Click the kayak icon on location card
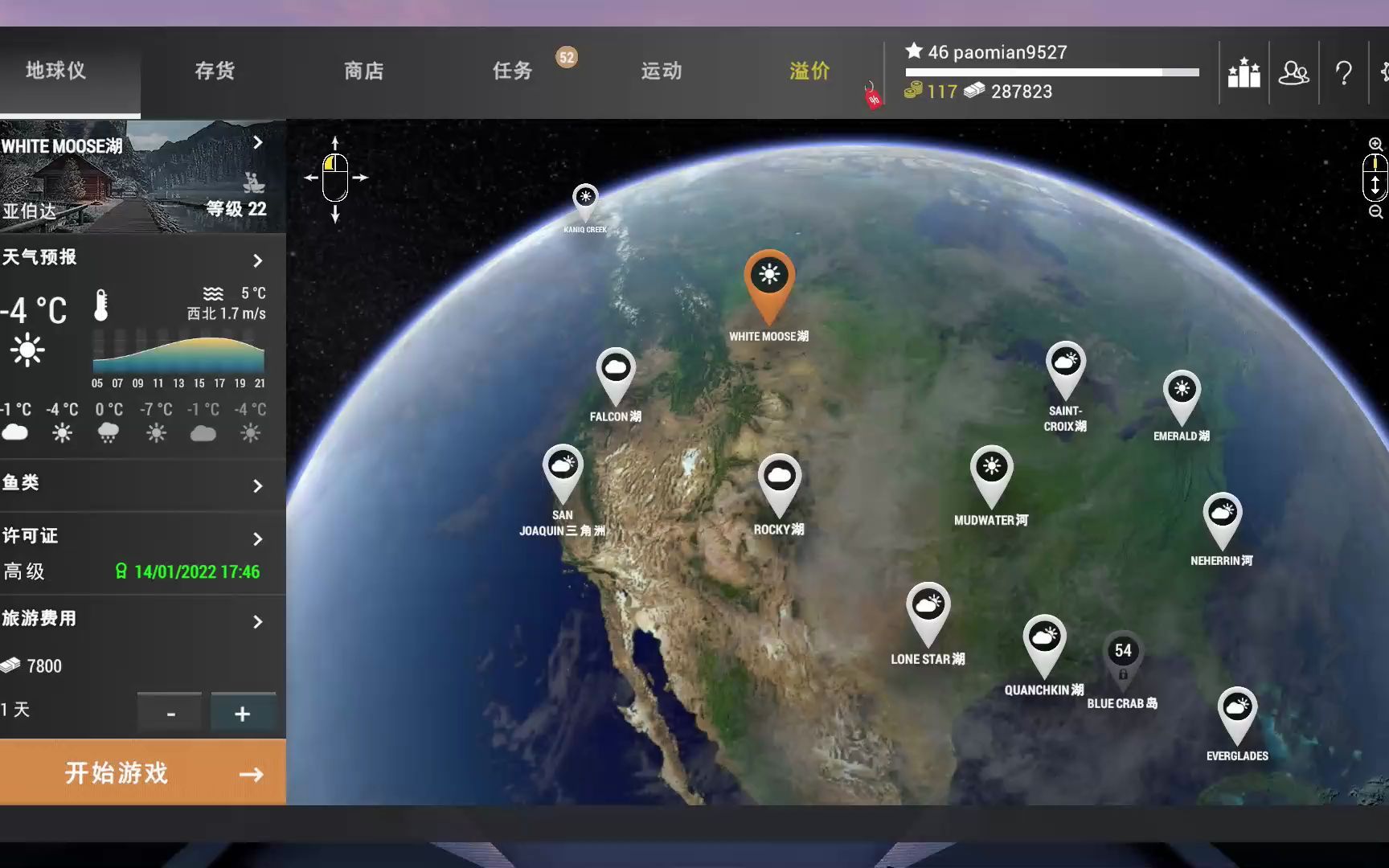 click(x=254, y=182)
